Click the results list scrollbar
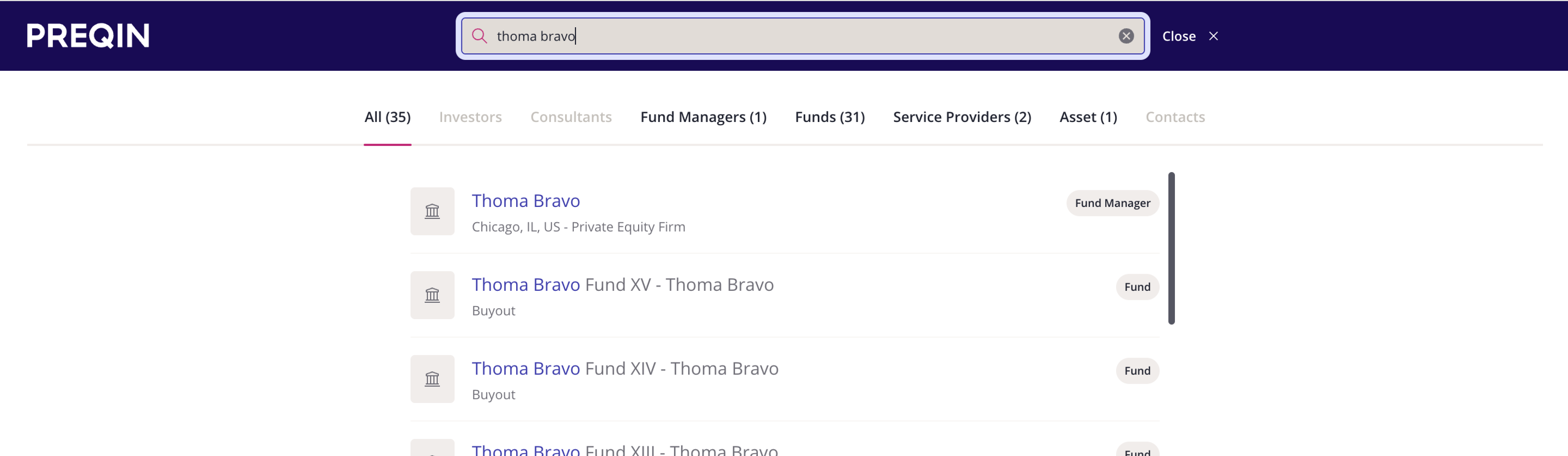 click(1171, 248)
